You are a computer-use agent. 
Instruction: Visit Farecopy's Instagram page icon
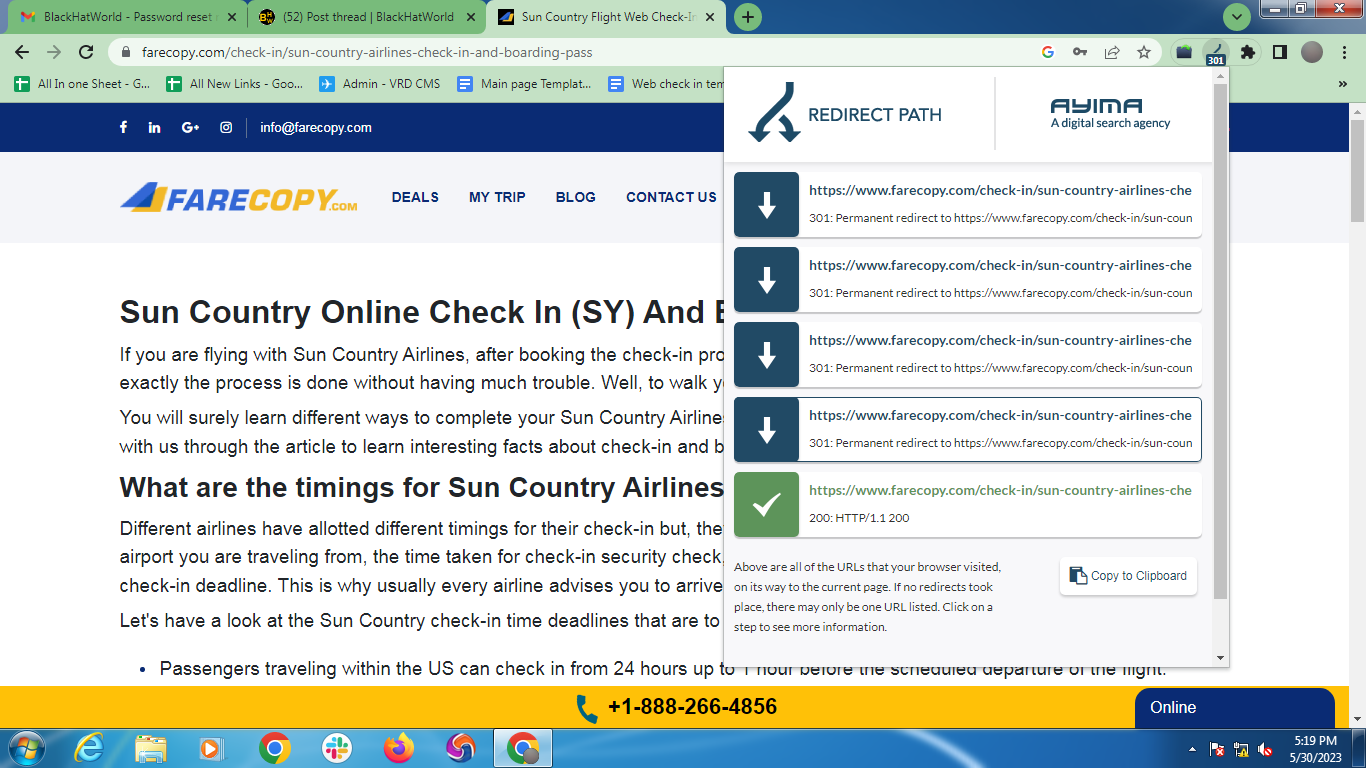[226, 127]
